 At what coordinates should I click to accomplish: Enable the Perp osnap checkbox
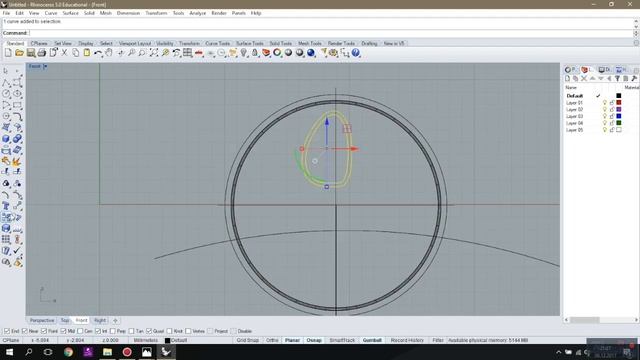tap(113, 331)
